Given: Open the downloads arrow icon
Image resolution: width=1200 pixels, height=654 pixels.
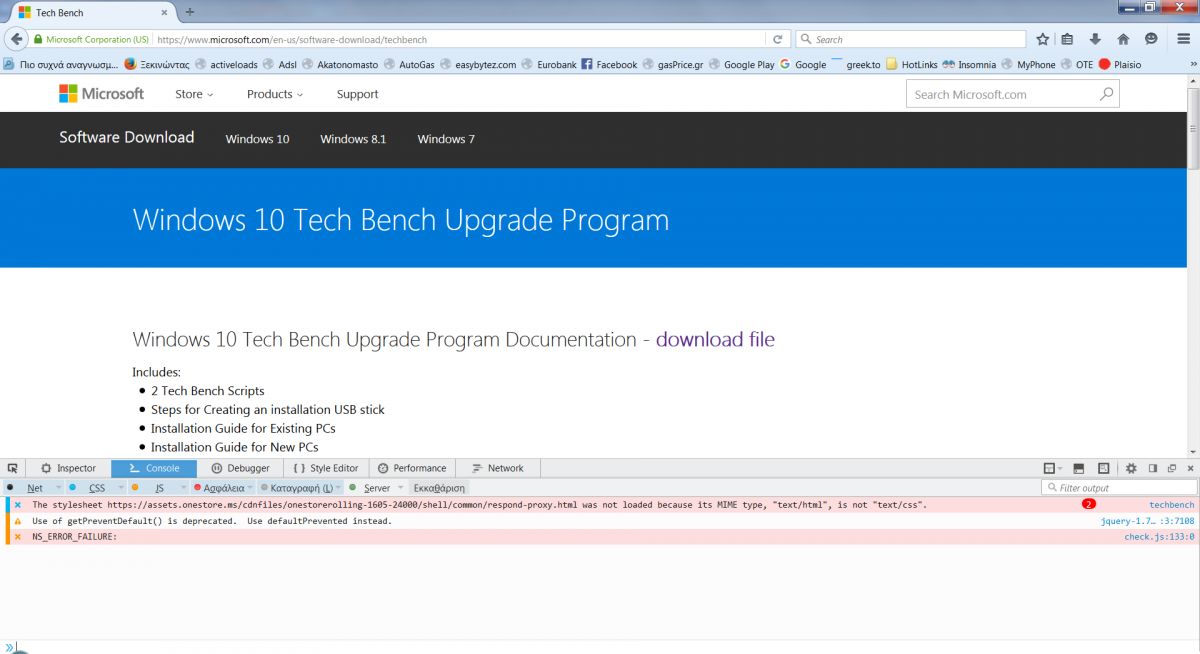Looking at the screenshot, I should (1095, 39).
